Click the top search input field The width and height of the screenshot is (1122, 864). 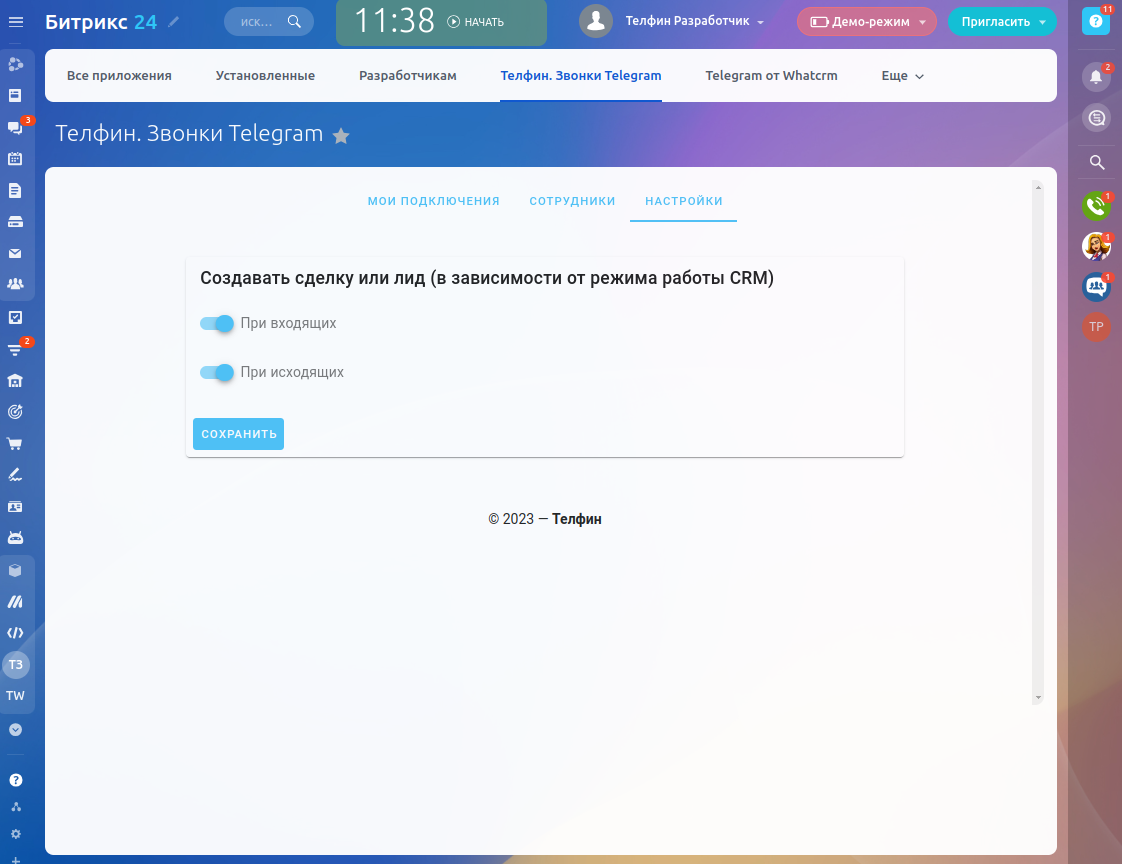[x=268, y=22]
